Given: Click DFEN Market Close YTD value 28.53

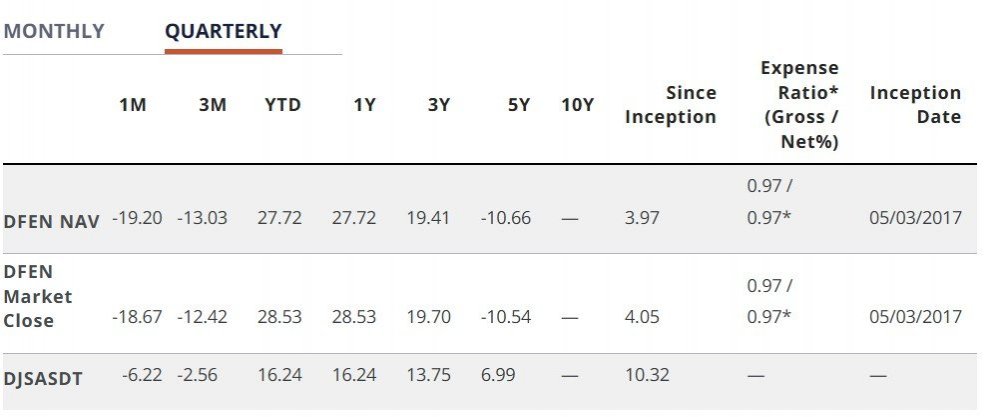Looking at the screenshot, I should (x=279, y=317).
